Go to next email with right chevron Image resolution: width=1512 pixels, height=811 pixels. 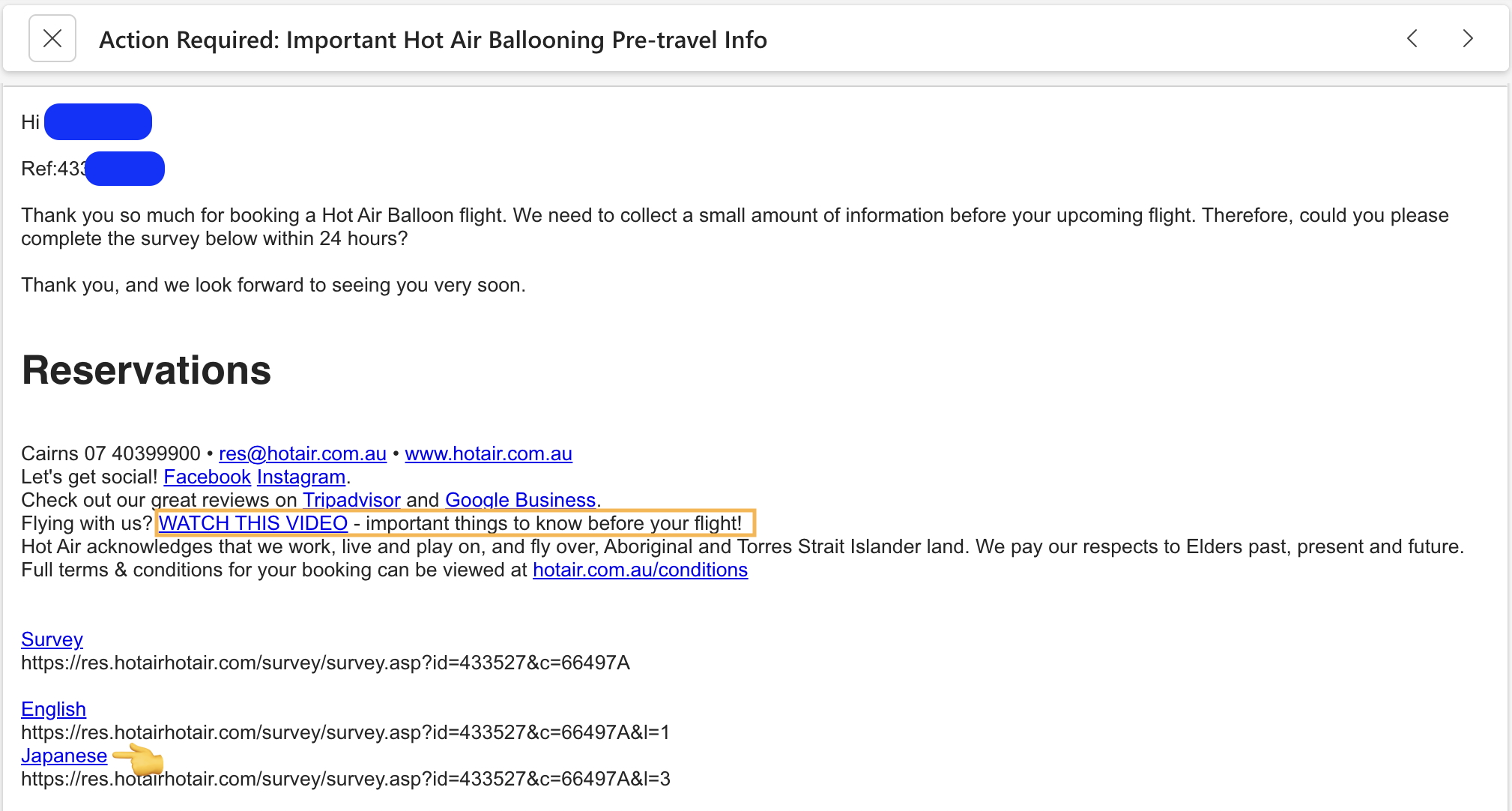point(1467,38)
